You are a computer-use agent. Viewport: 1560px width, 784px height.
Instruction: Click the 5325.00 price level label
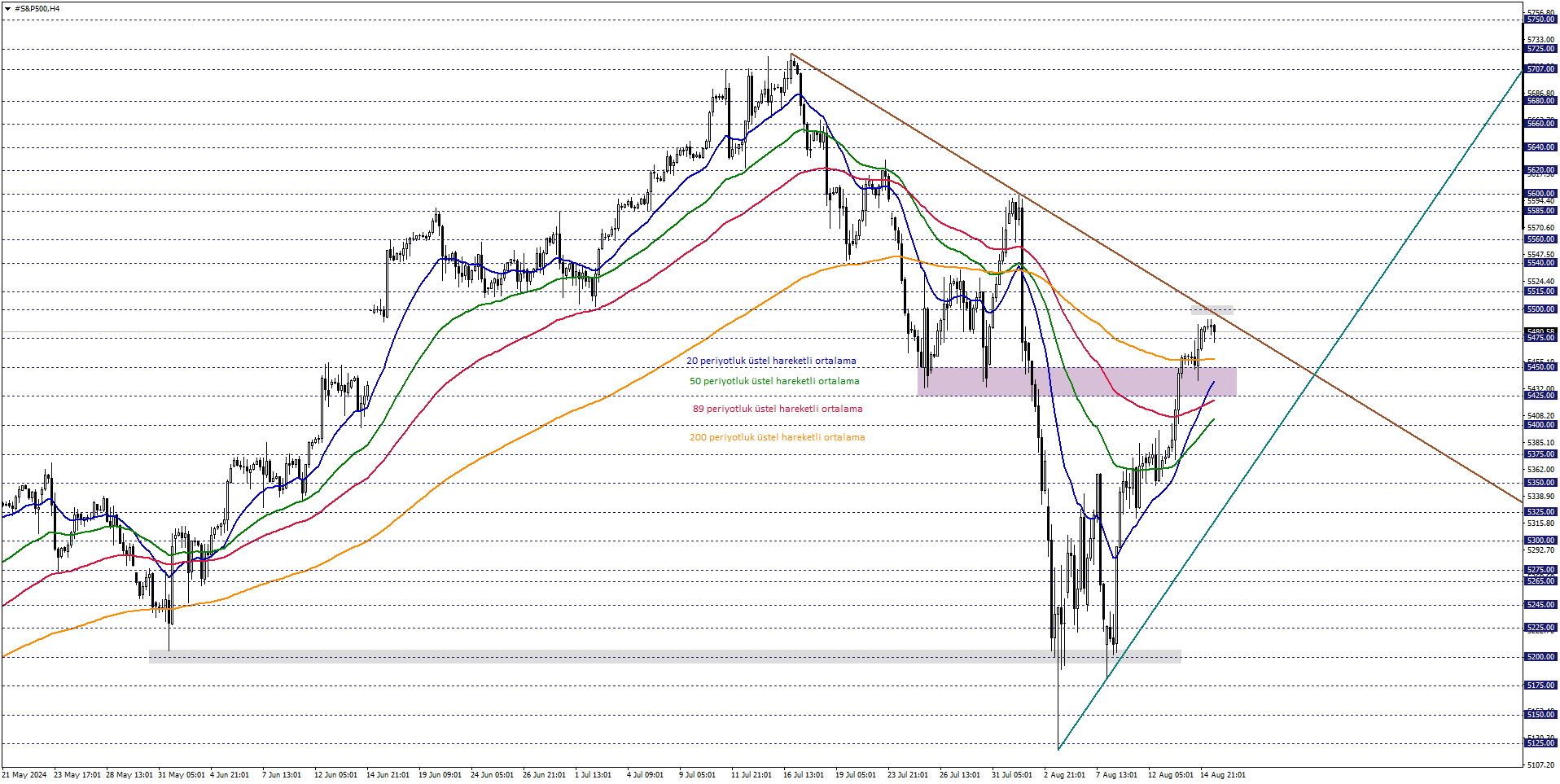1540,512
